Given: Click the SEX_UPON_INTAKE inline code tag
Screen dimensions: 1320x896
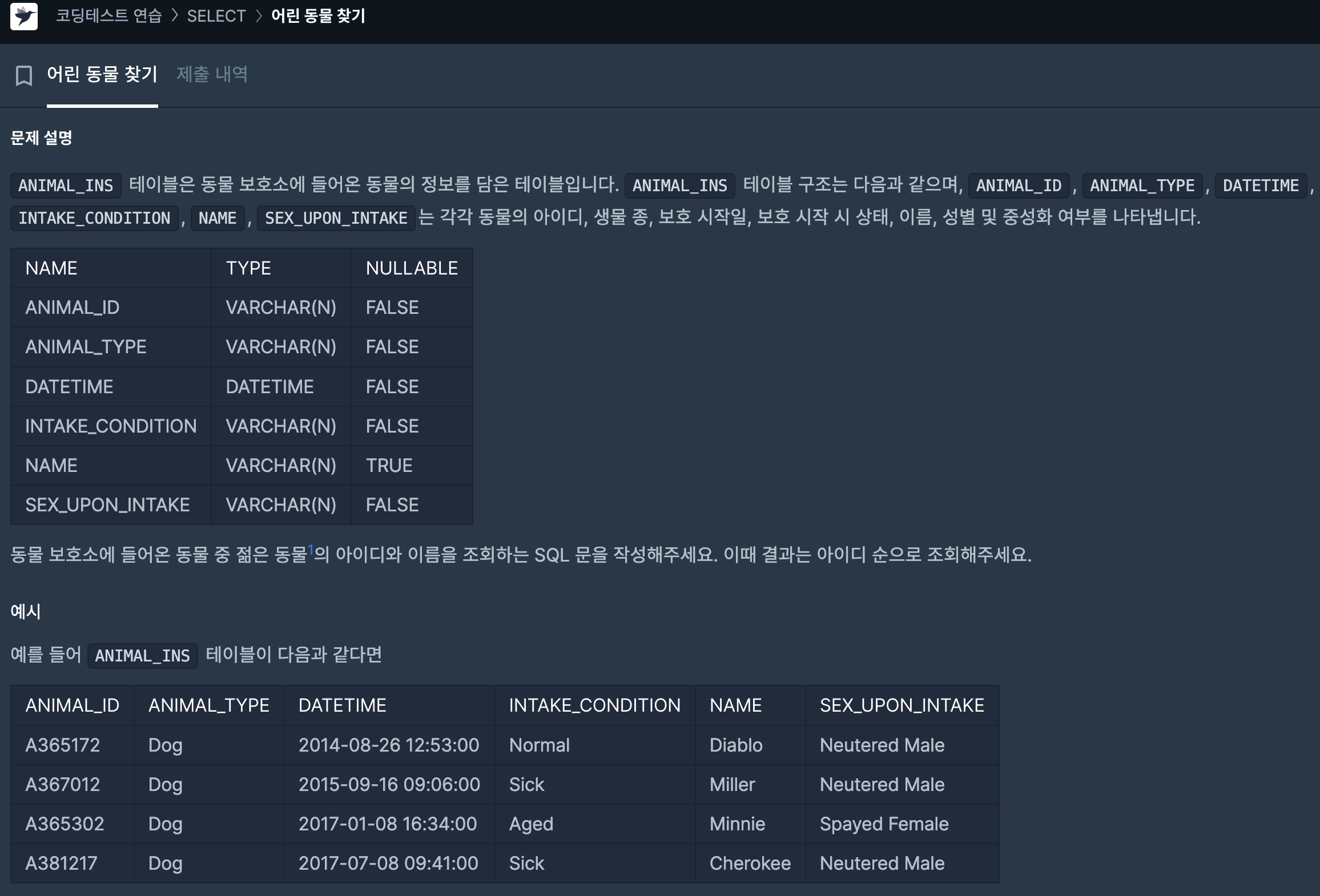Looking at the screenshot, I should click(336, 218).
